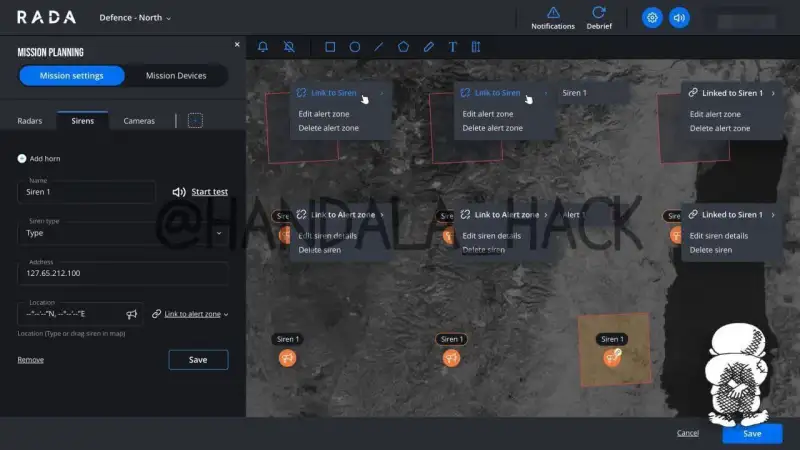
Task: Click the Start test link
Action: [209, 192]
